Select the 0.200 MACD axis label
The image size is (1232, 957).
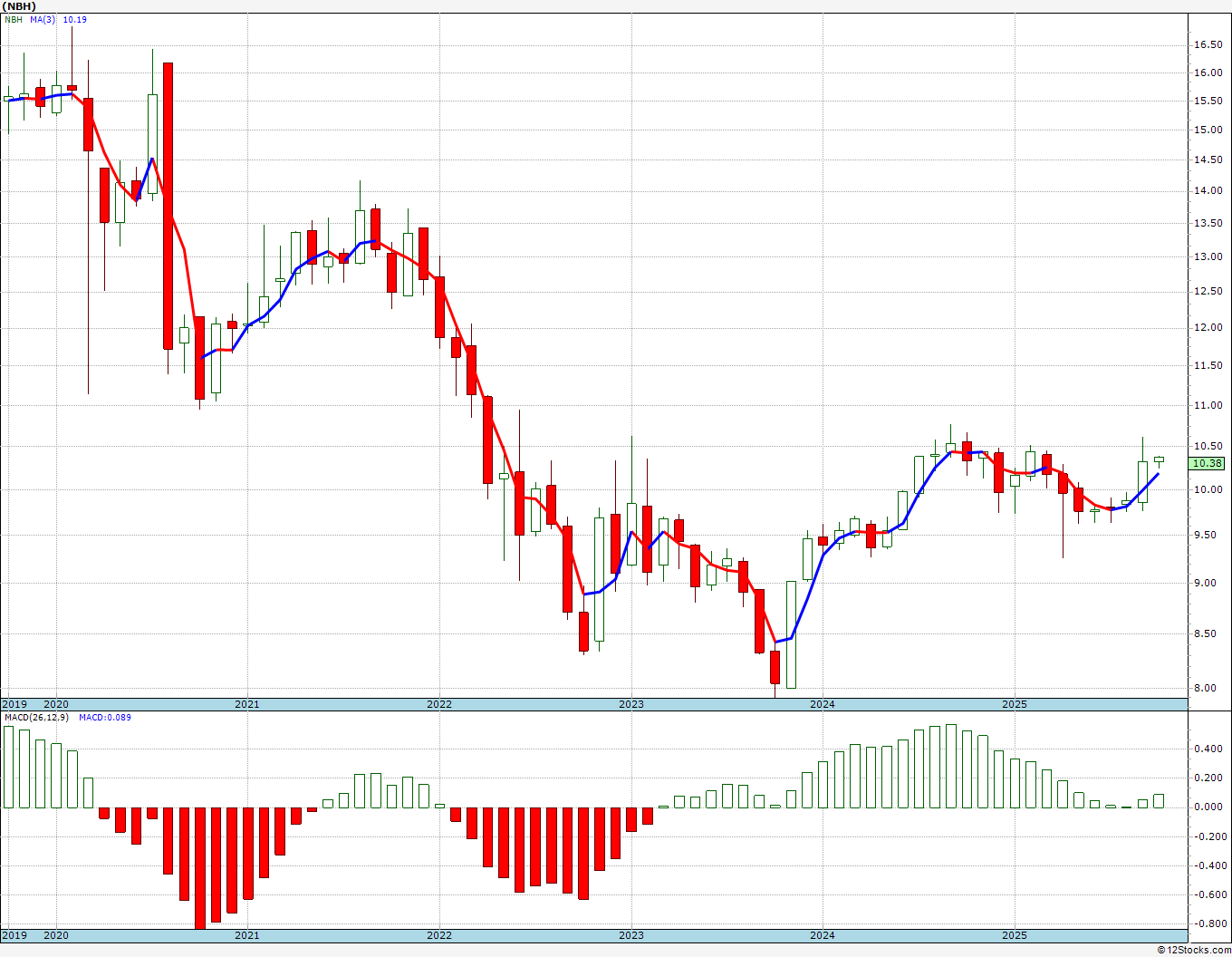click(1209, 778)
